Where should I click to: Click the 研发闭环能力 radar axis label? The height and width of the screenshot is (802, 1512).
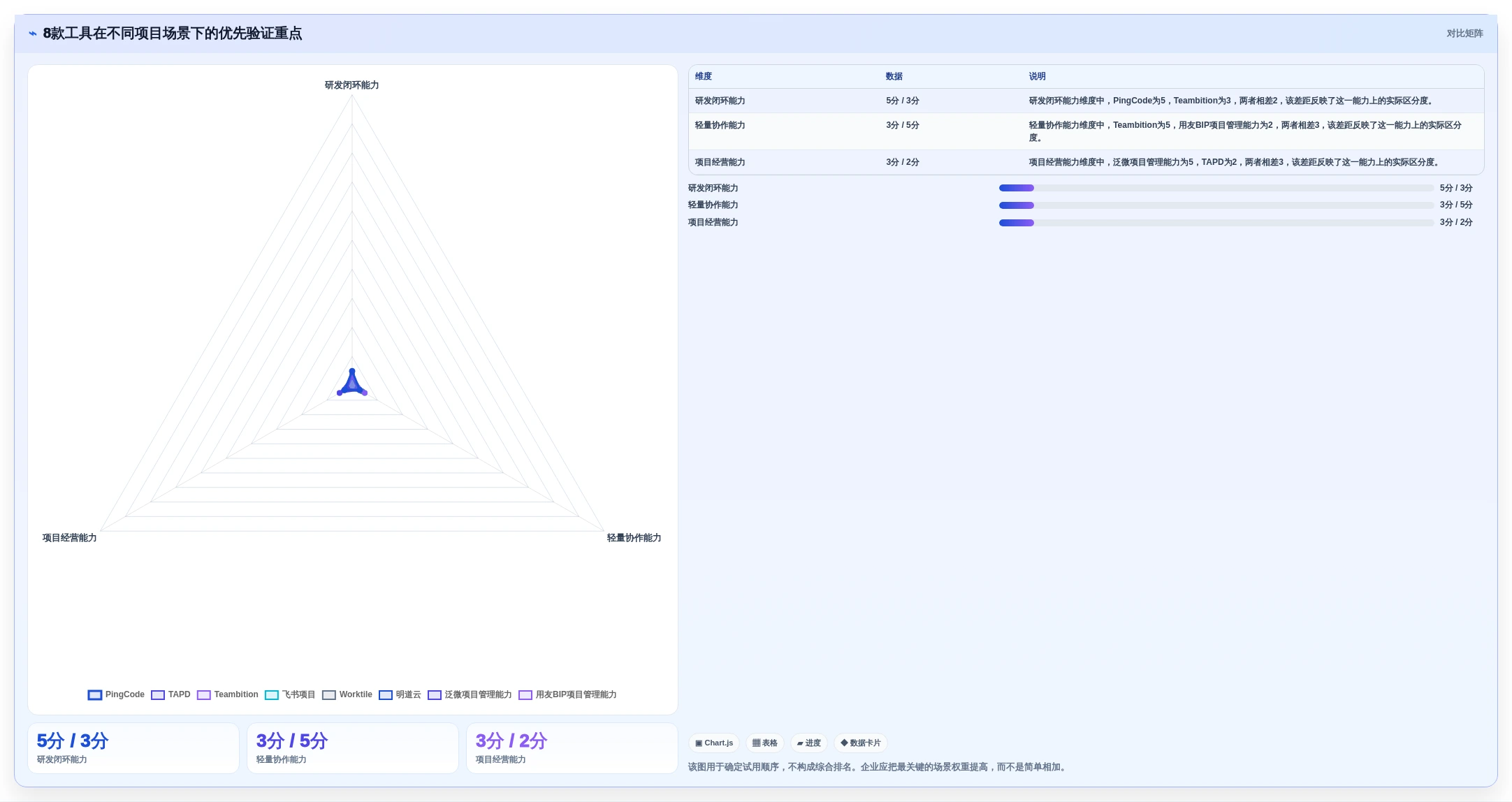click(x=351, y=85)
